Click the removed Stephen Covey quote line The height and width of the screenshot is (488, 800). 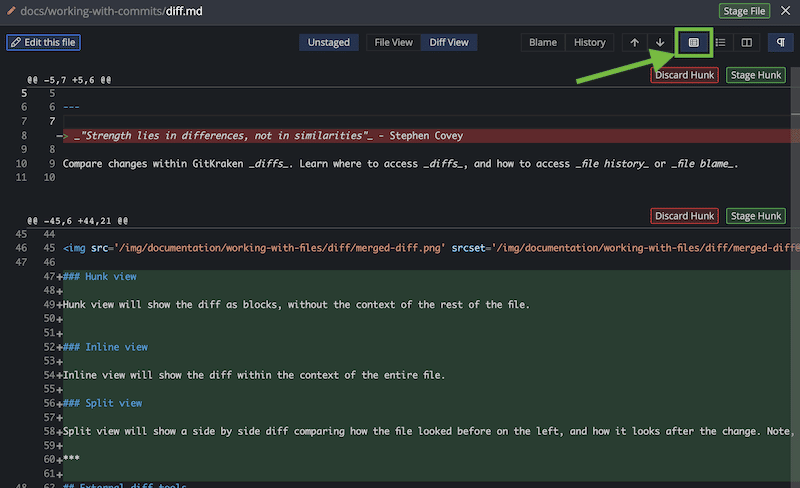[270, 136]
